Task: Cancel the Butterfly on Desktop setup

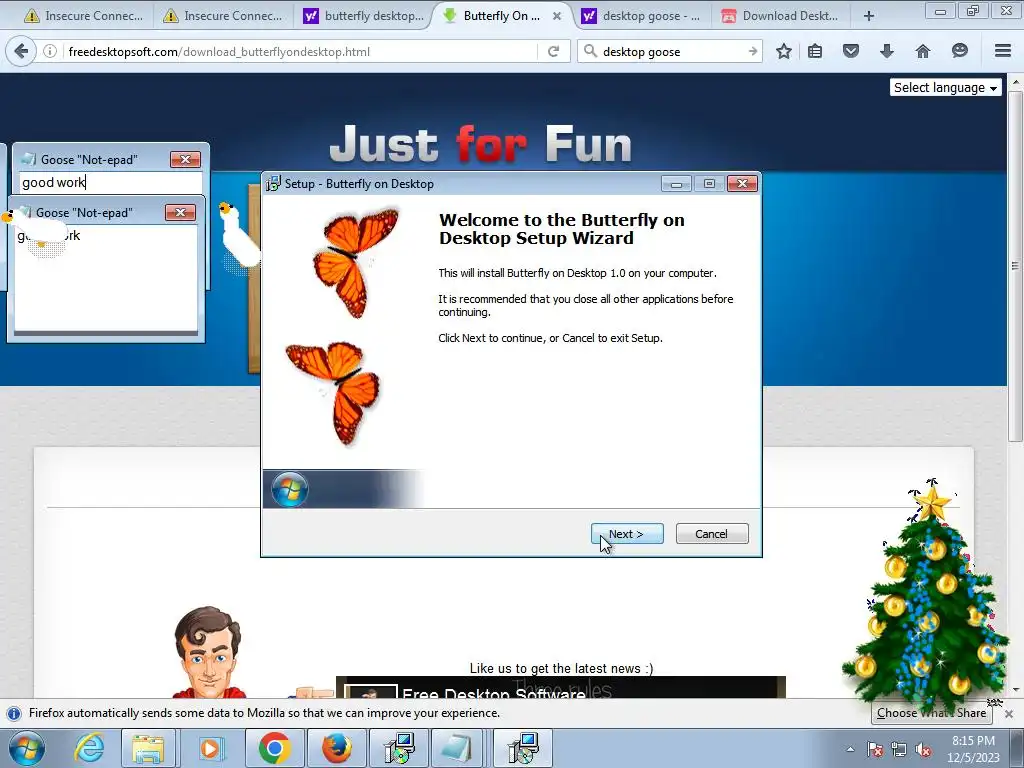Action: [x=712, y=534]
